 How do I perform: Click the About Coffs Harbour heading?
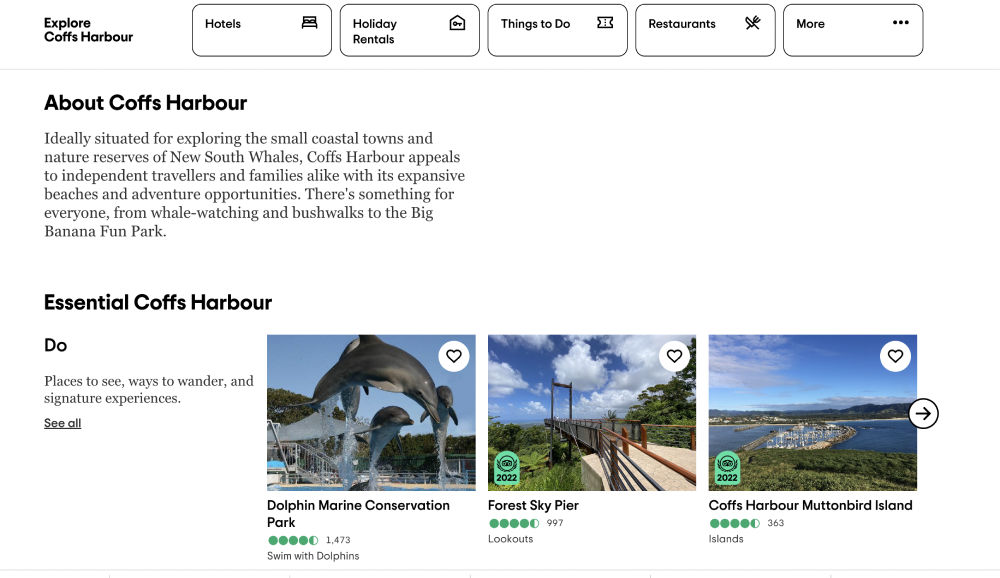pyautogui.click(x=145, y=103)
